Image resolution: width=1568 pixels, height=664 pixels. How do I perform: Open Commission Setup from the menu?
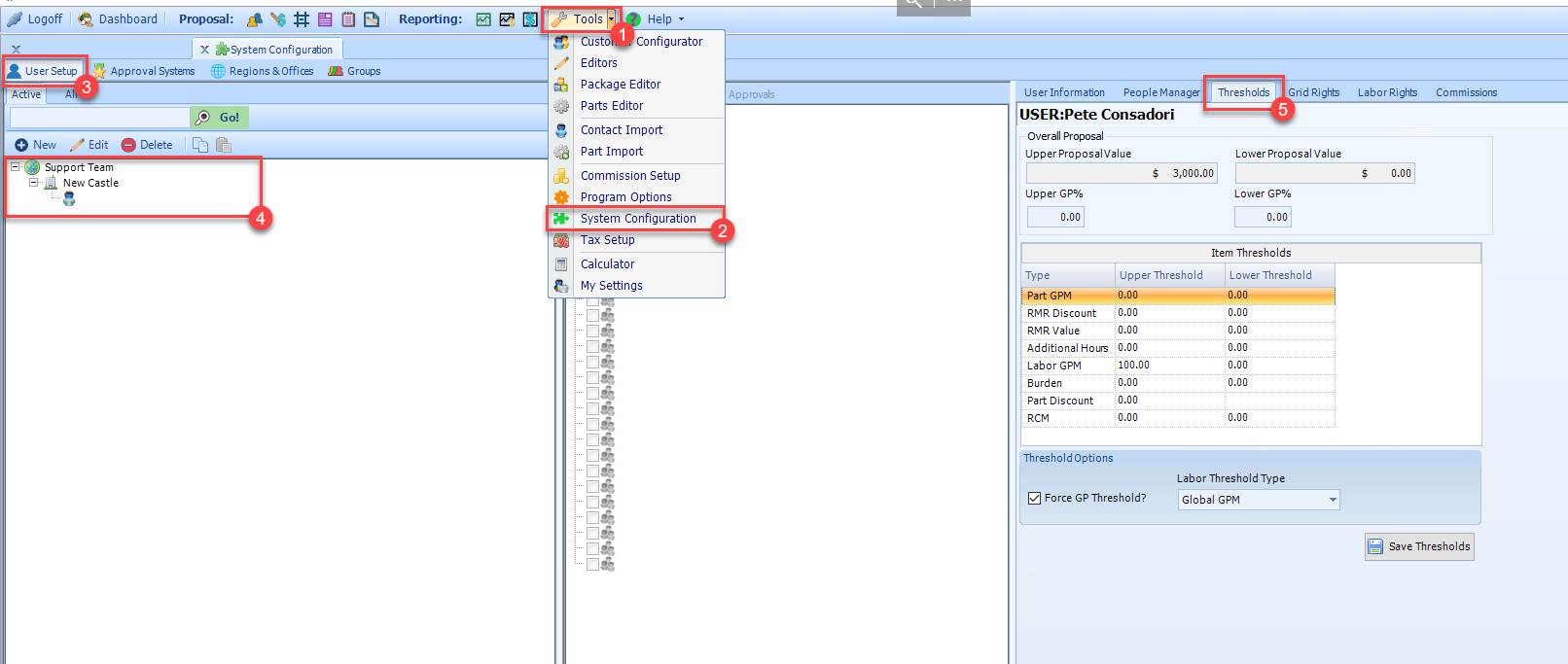630,176
